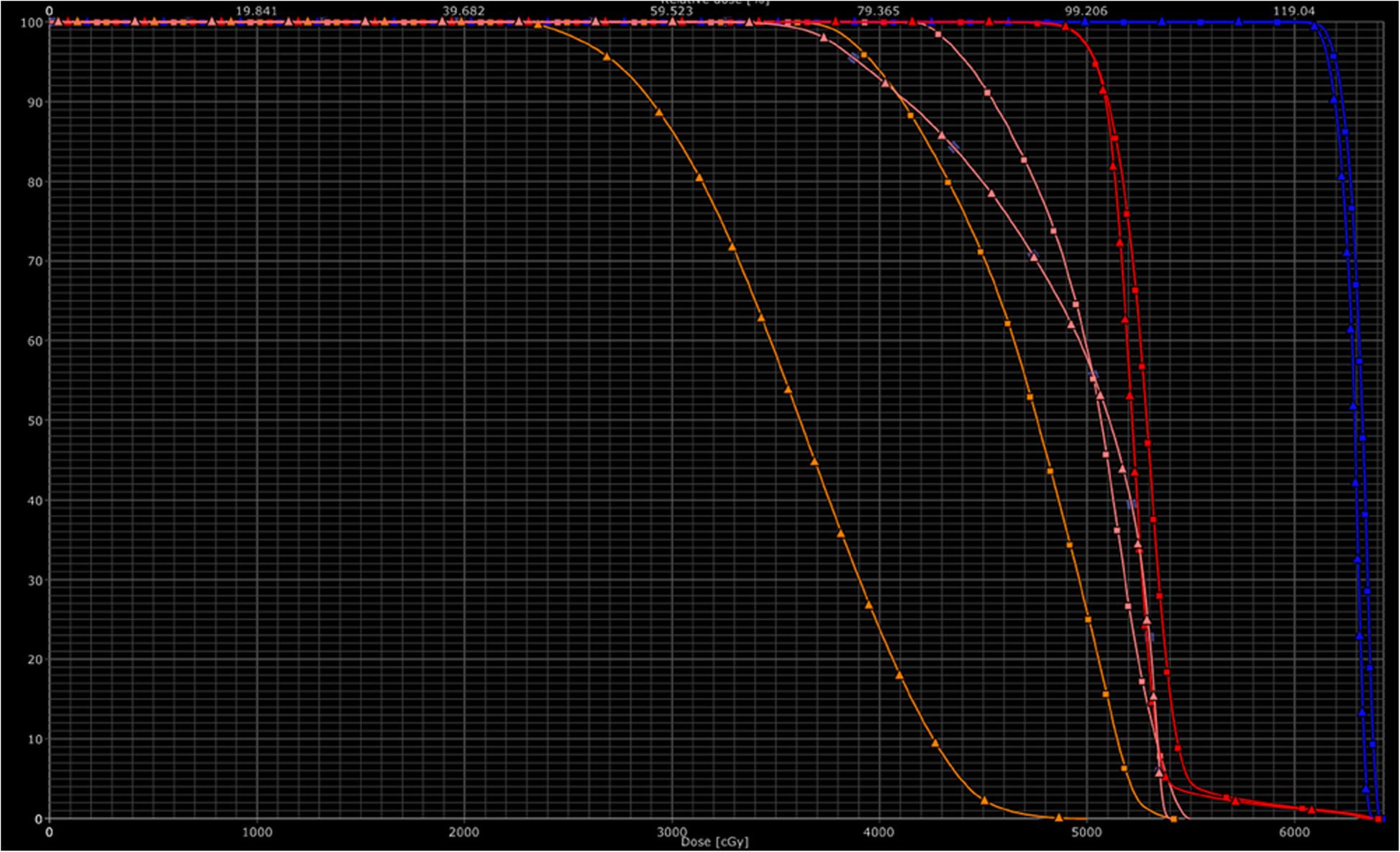Image resolution: width=1400 pixels, height=852 pixels.
Task: Select the 79.365 relative dose label
Action: click(x=878, y=11)
